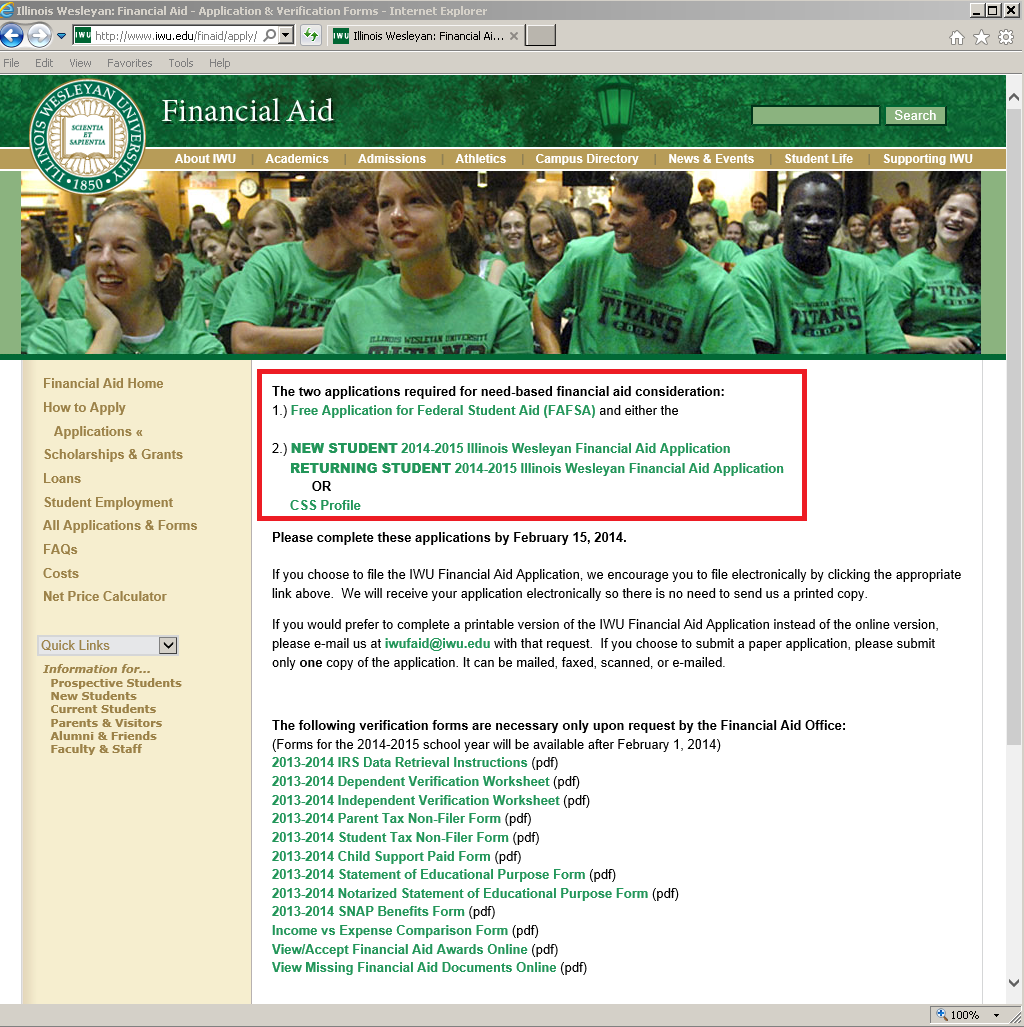Open the address bar autocomplete dropdown arrow

(286, 36)
